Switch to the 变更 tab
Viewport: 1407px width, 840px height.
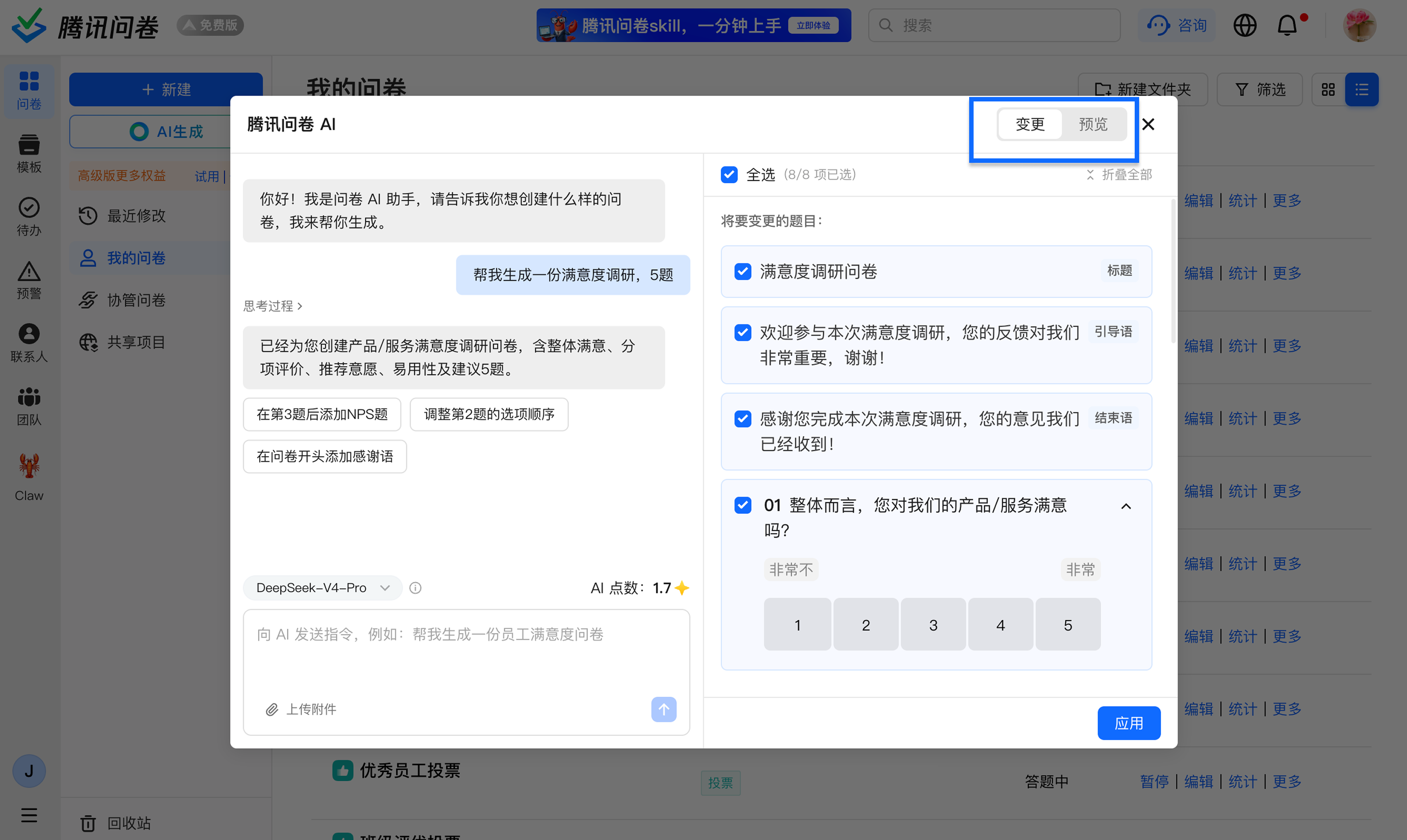1030,124
